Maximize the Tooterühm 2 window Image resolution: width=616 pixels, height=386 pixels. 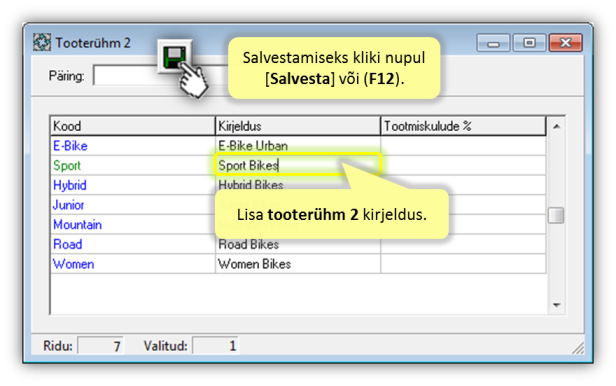tap(529, 43)
